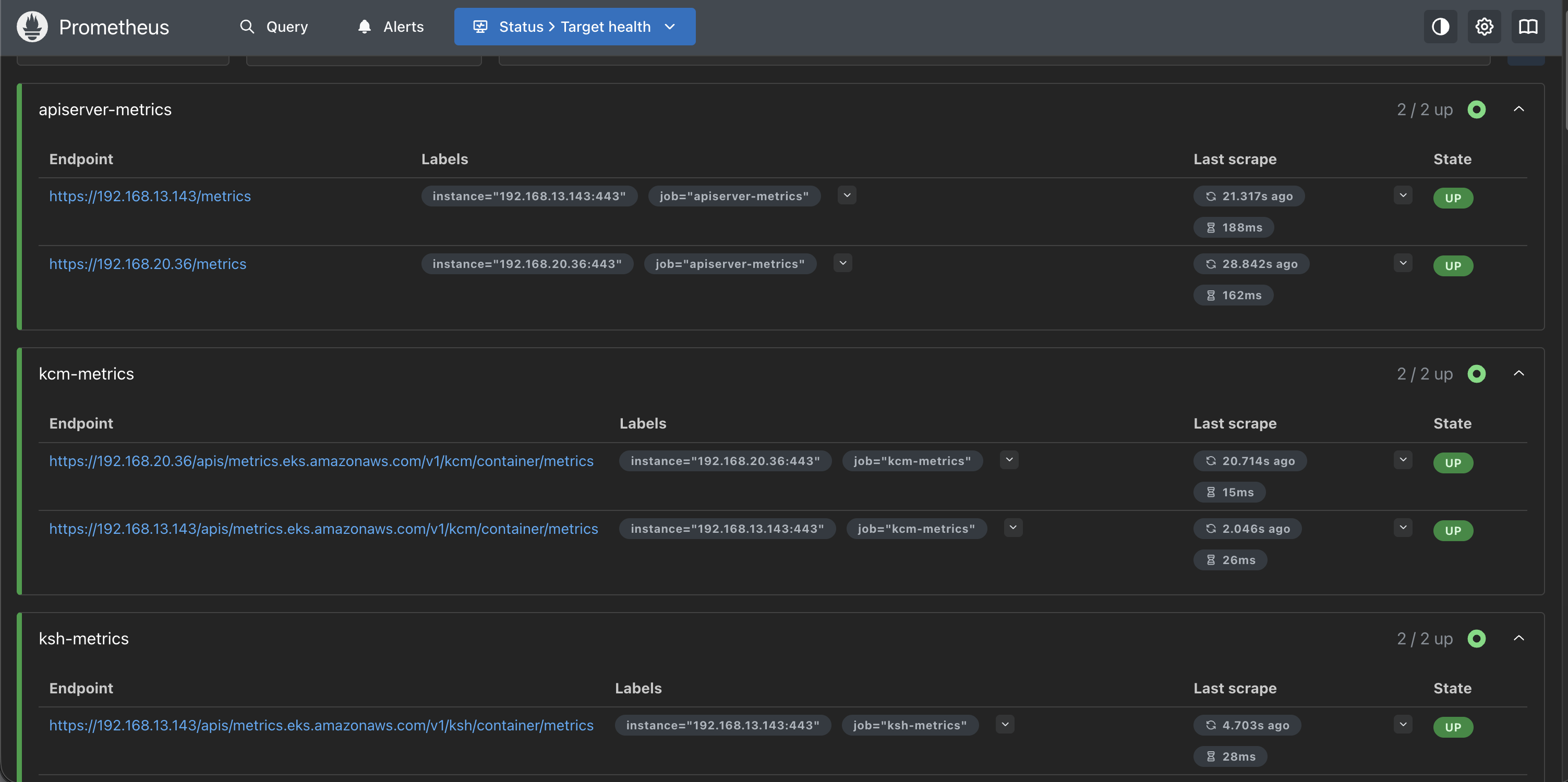This screenshot has width=1568, height=782.
Task: Click the 188ms scrape duration badge
Action: pos(1233,228)
